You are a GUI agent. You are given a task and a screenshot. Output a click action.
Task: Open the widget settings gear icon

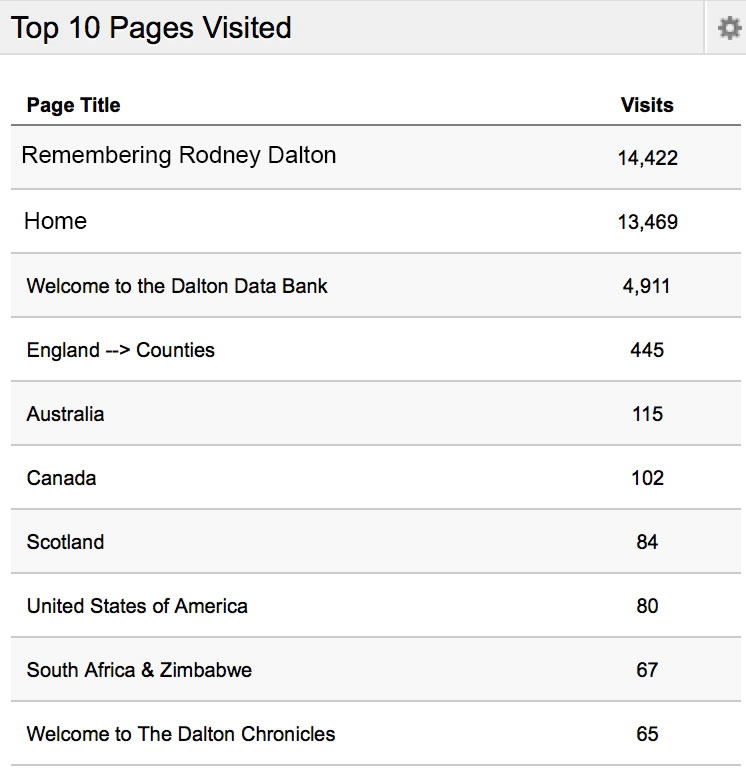pyautogui.click(x=729, y=28)
